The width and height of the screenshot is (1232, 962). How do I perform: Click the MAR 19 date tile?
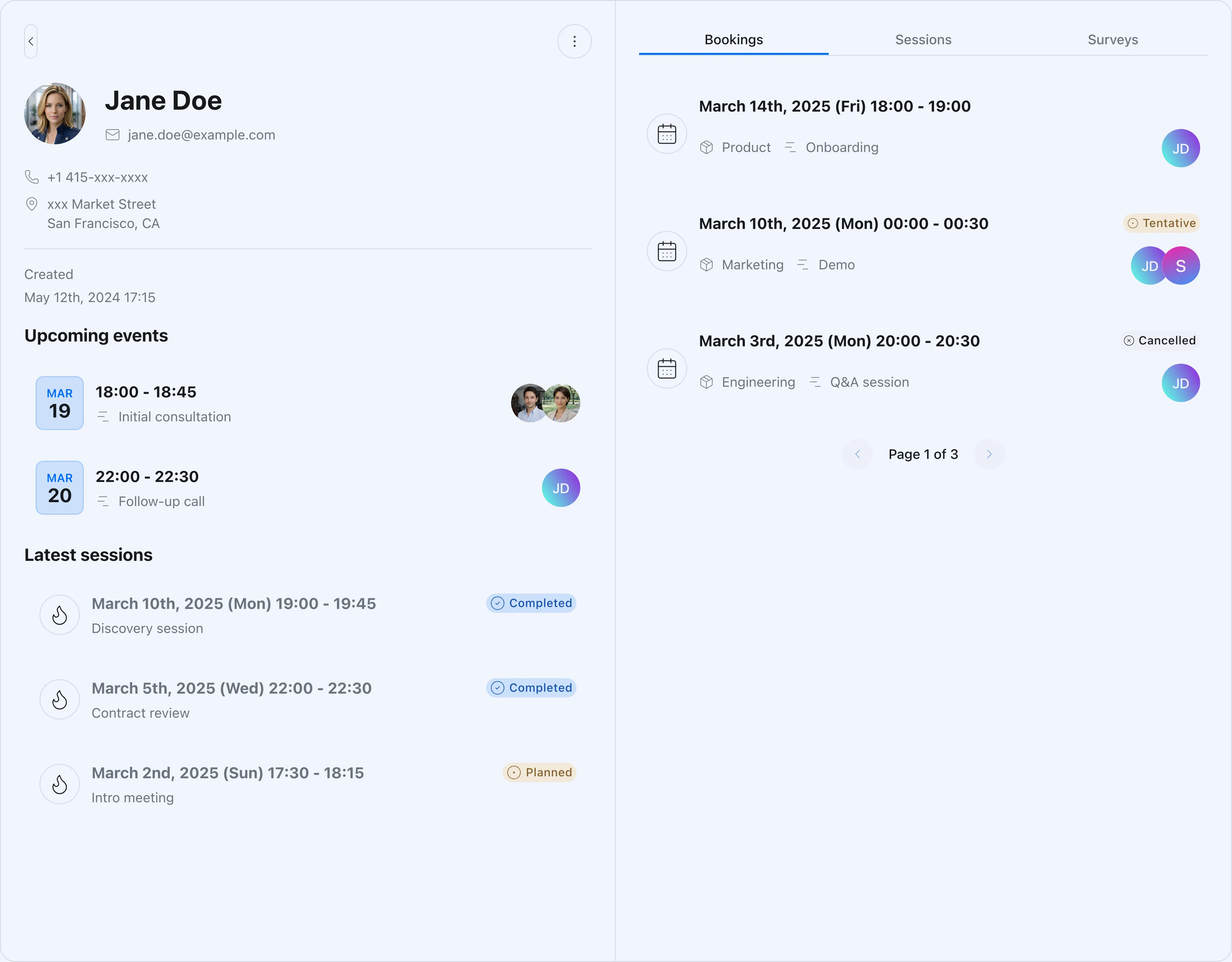(60, 403)
